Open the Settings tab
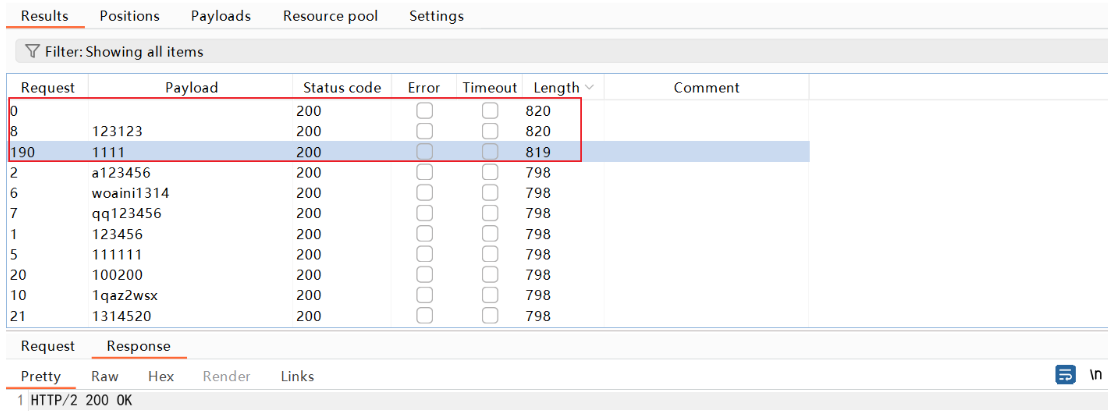Screen dimensions: 1108x411 436,16
